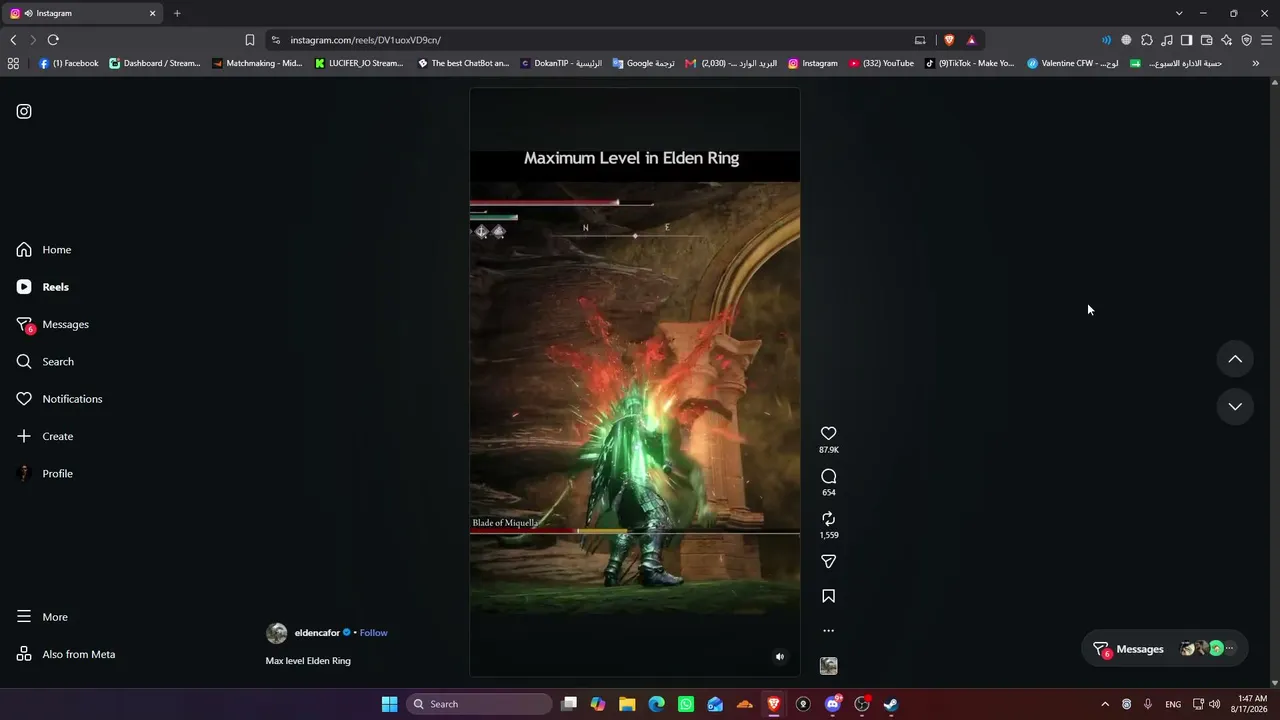Open File Explorer from the taskbar

627,704
